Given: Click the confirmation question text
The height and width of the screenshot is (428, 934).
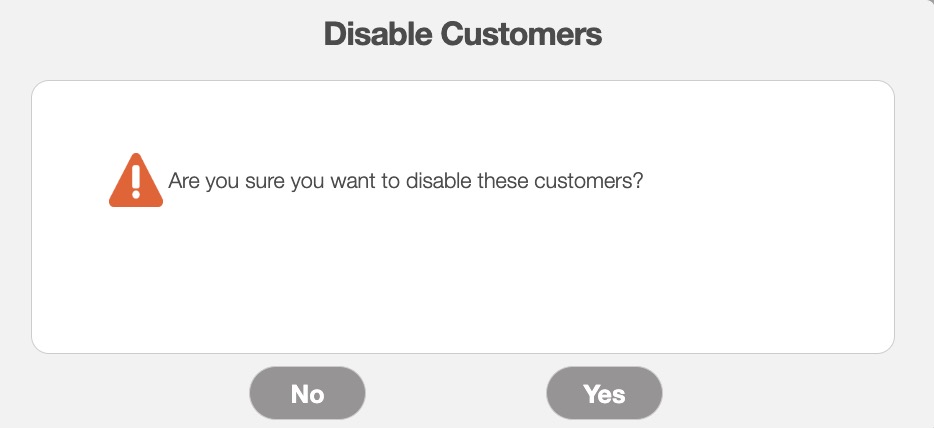Looking at the screenshot, I should point(405,183).
